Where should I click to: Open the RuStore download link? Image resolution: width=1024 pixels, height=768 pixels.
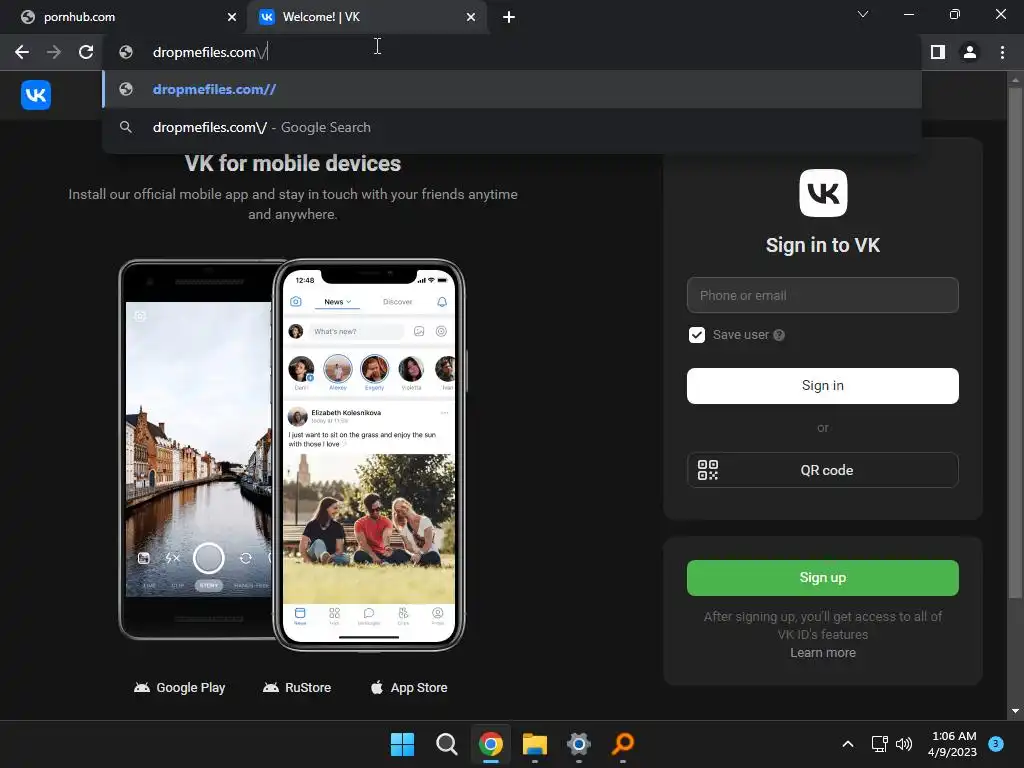(297, 688)
